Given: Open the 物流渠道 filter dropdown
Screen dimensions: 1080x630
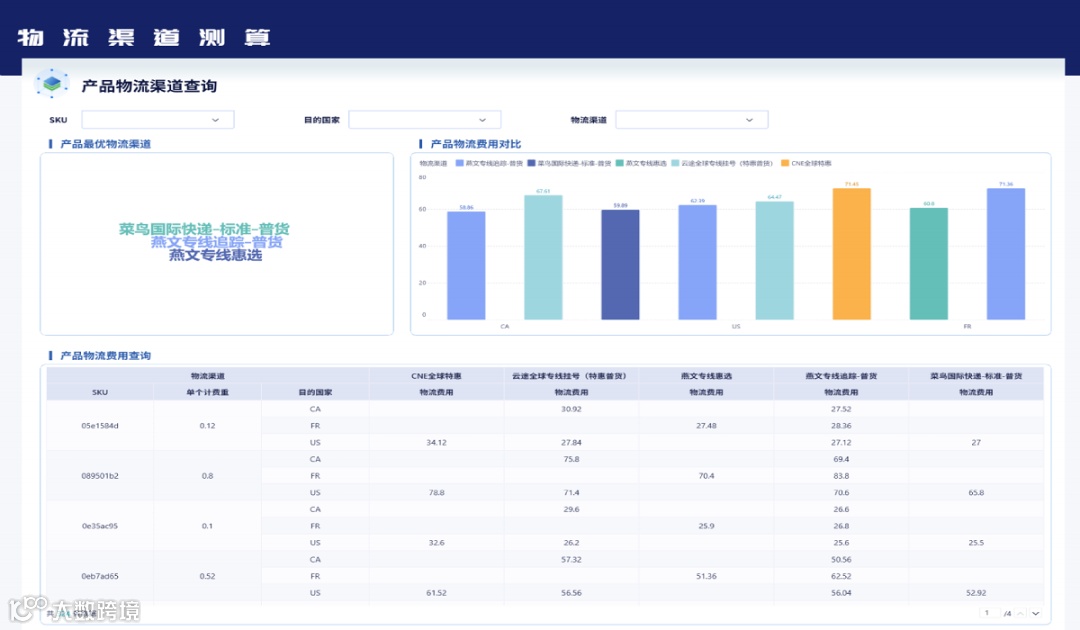Looking at the screenshot, I should [692, 120].
